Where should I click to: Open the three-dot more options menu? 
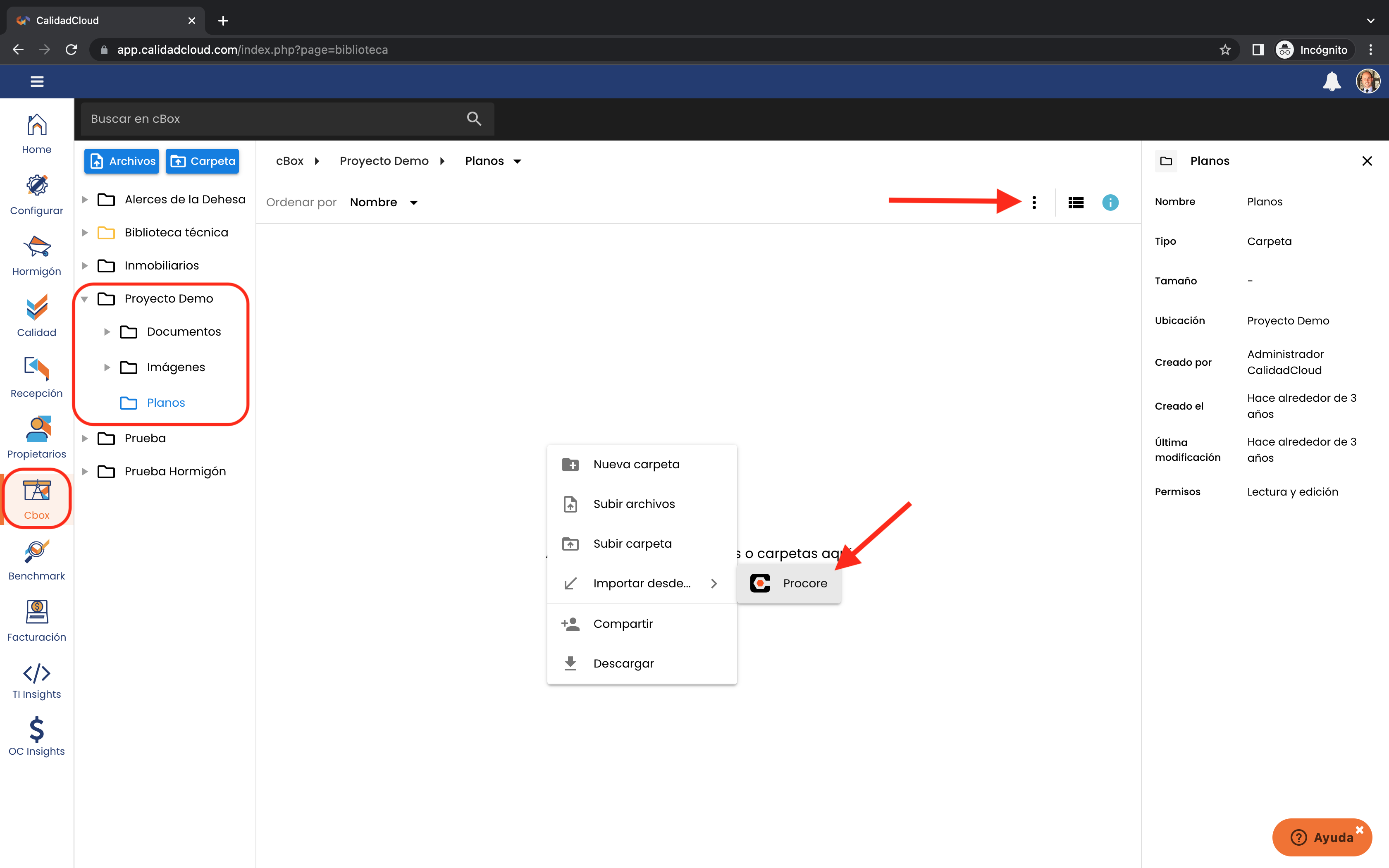1034,202
